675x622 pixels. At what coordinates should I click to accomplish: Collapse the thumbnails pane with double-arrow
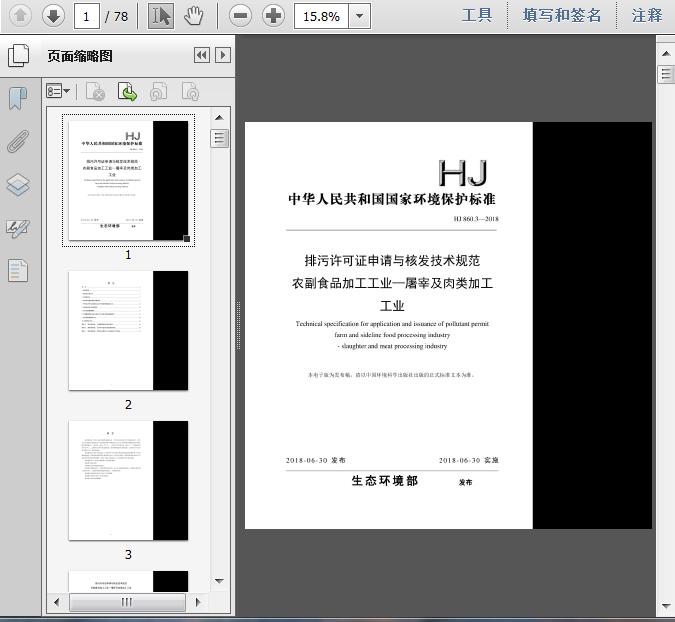(x=202, y=55)
